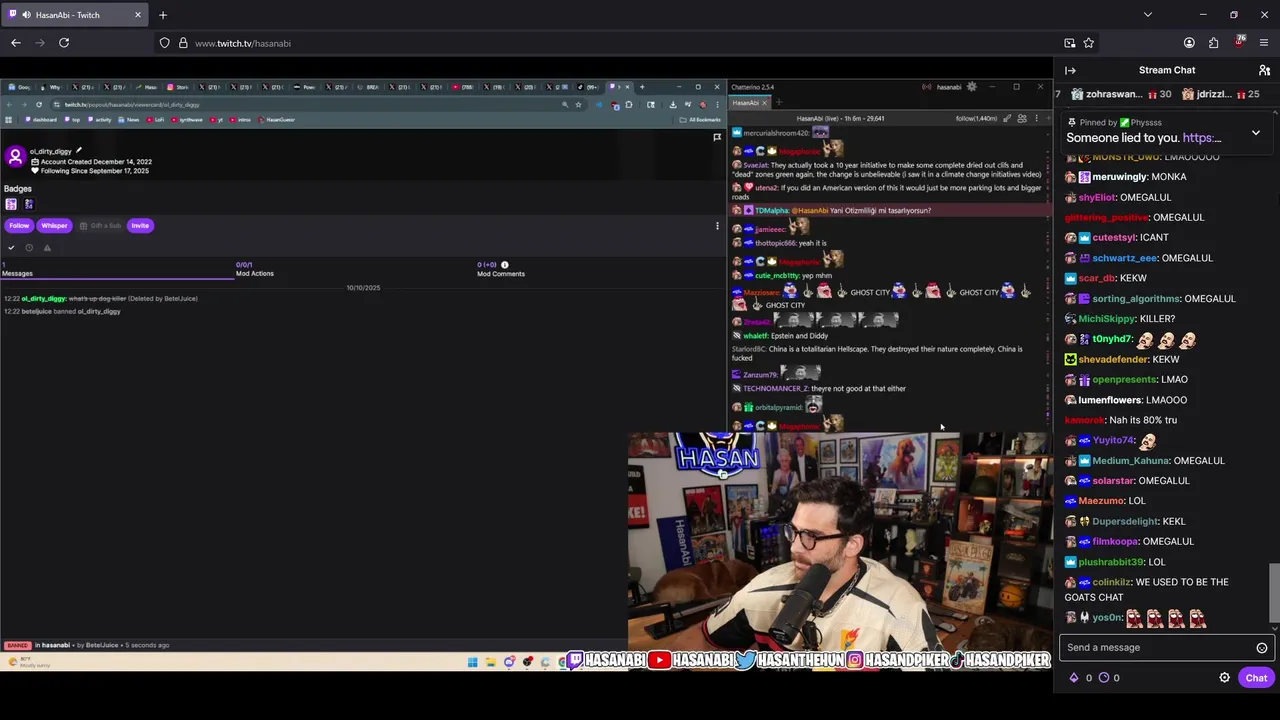
Task: Click the purple Chat send button
Action: (1256, 678)
